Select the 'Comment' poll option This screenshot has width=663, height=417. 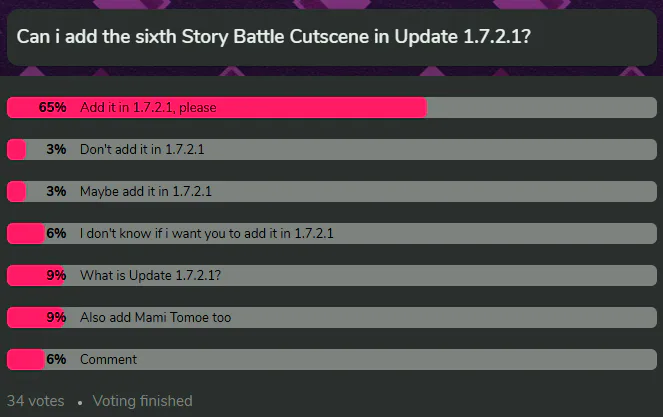point(332,359)
